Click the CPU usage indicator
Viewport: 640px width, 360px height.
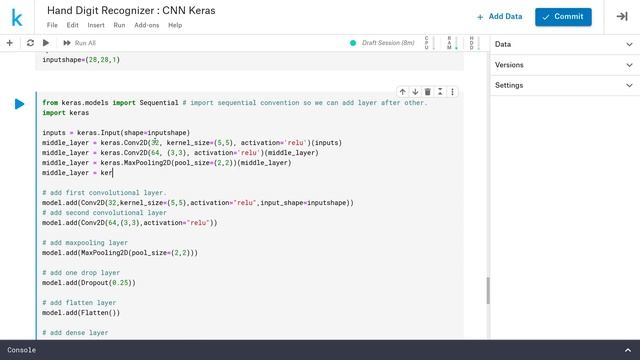coord(429,43)
